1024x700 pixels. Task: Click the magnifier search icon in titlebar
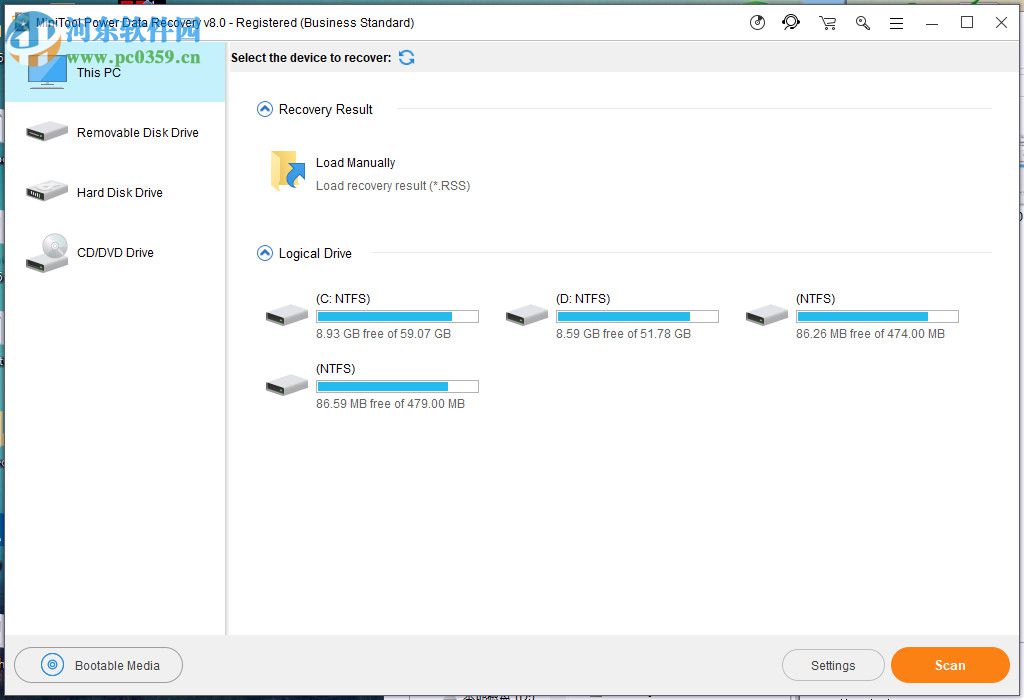pos(863,22)
